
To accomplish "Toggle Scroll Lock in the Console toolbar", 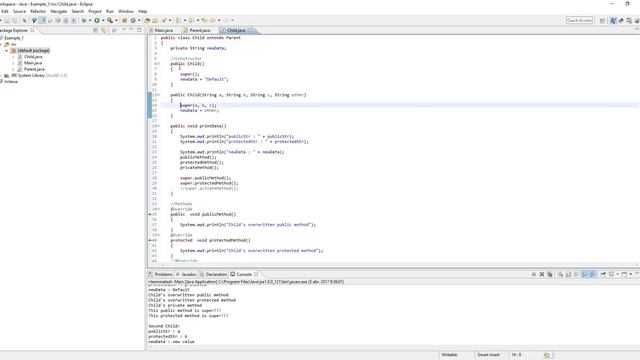I will (x=568, y=274).
